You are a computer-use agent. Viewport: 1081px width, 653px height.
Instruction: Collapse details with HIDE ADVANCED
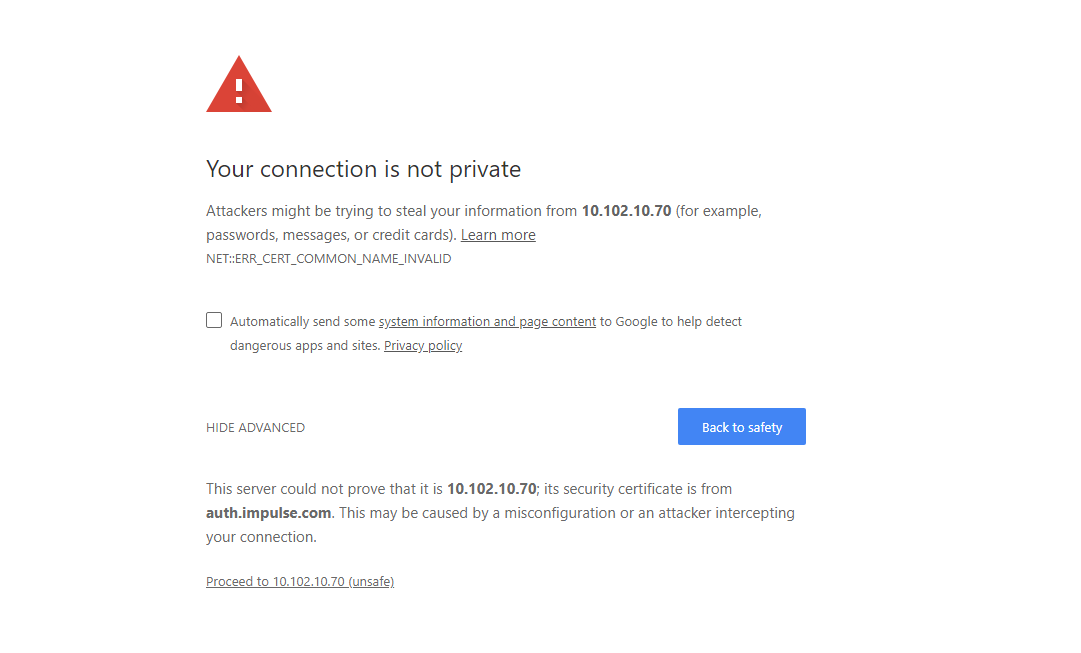[x=255, y=428]
